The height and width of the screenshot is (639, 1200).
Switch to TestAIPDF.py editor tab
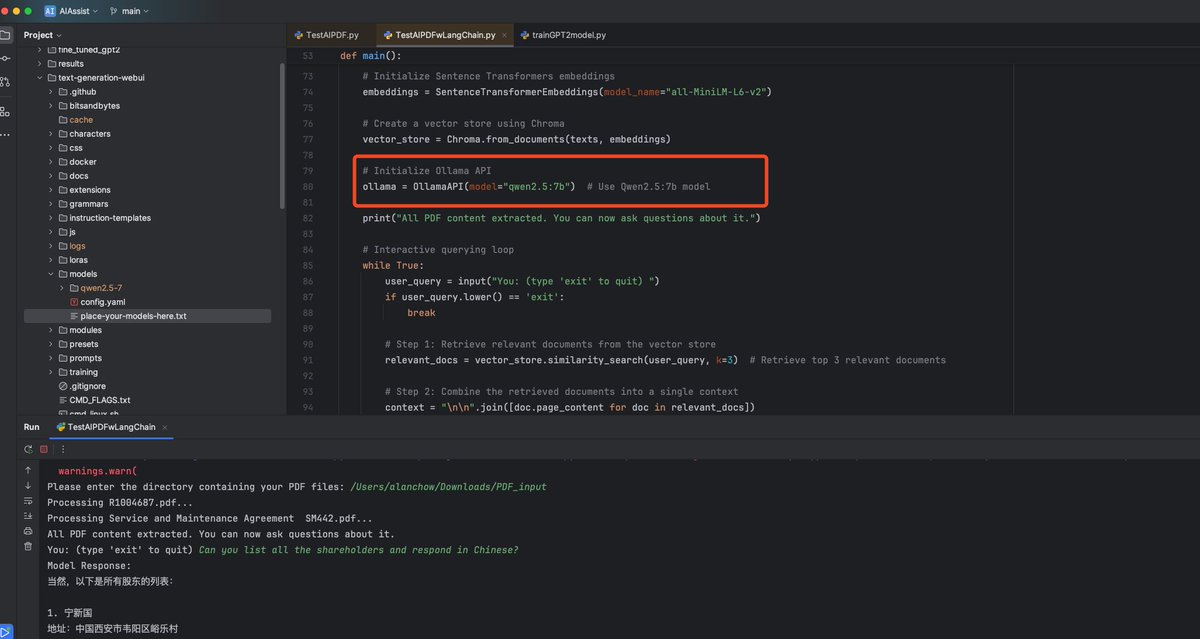tap(326, 35)
